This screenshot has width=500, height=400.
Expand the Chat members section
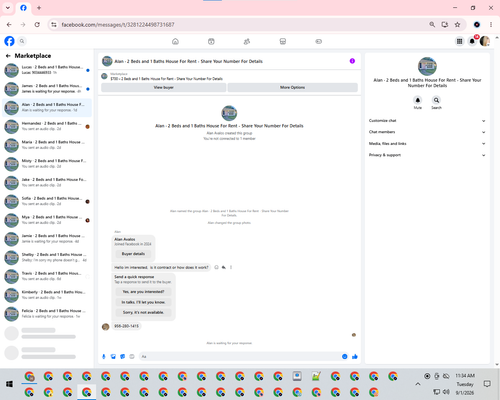coord(427,132)
